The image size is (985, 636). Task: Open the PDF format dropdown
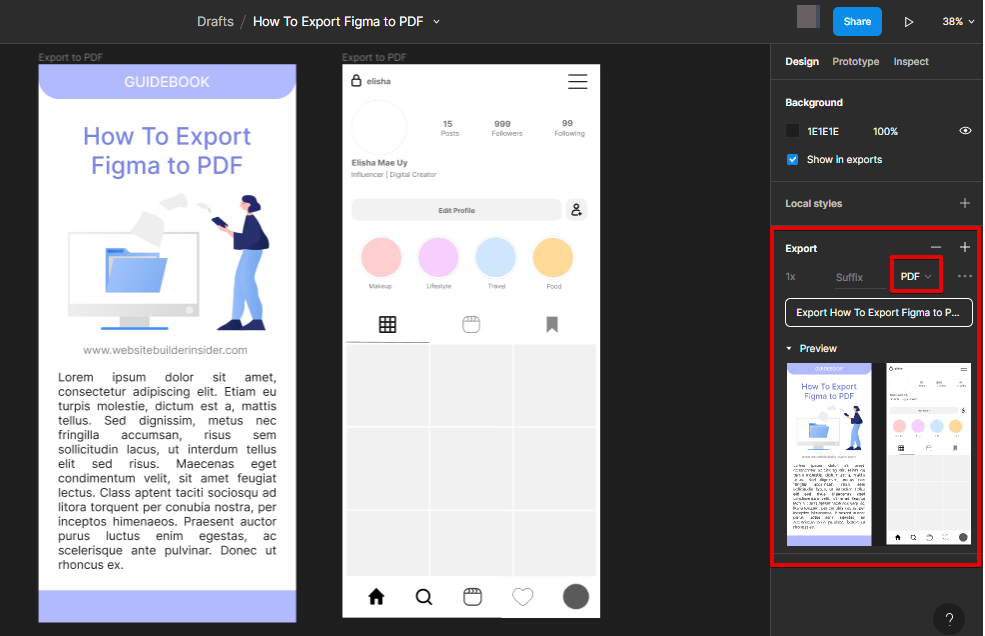915,276
